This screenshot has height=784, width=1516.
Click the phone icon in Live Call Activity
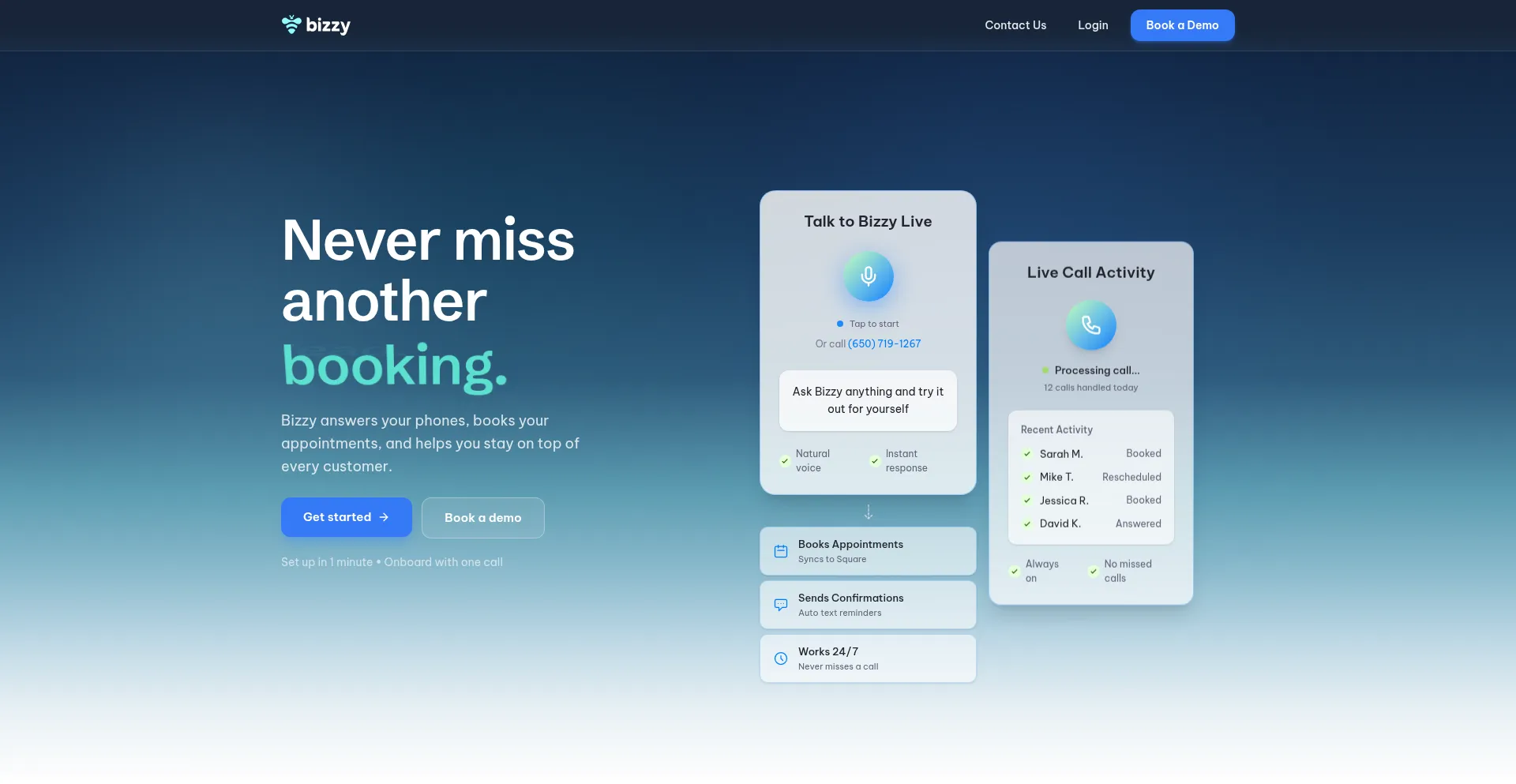1090,325
